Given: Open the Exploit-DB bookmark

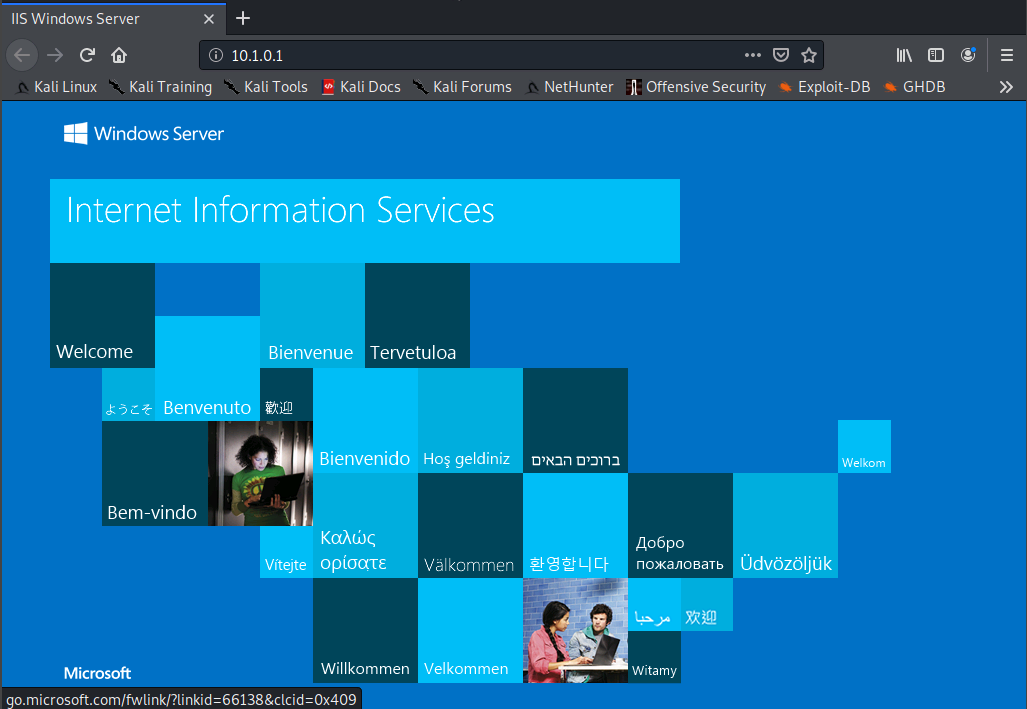Looking at the screenshot, I should point(824,86).
